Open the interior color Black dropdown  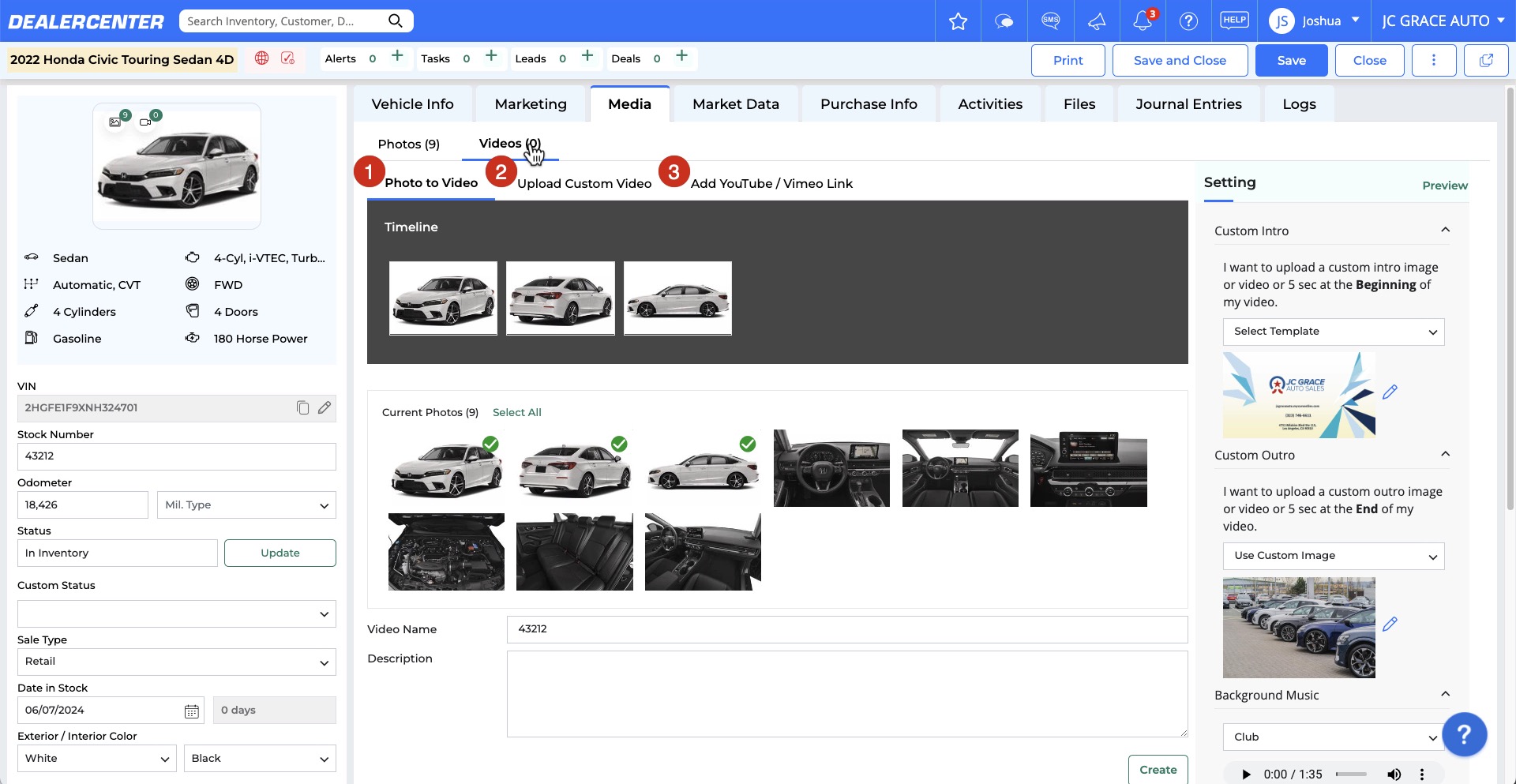(260, 759)
